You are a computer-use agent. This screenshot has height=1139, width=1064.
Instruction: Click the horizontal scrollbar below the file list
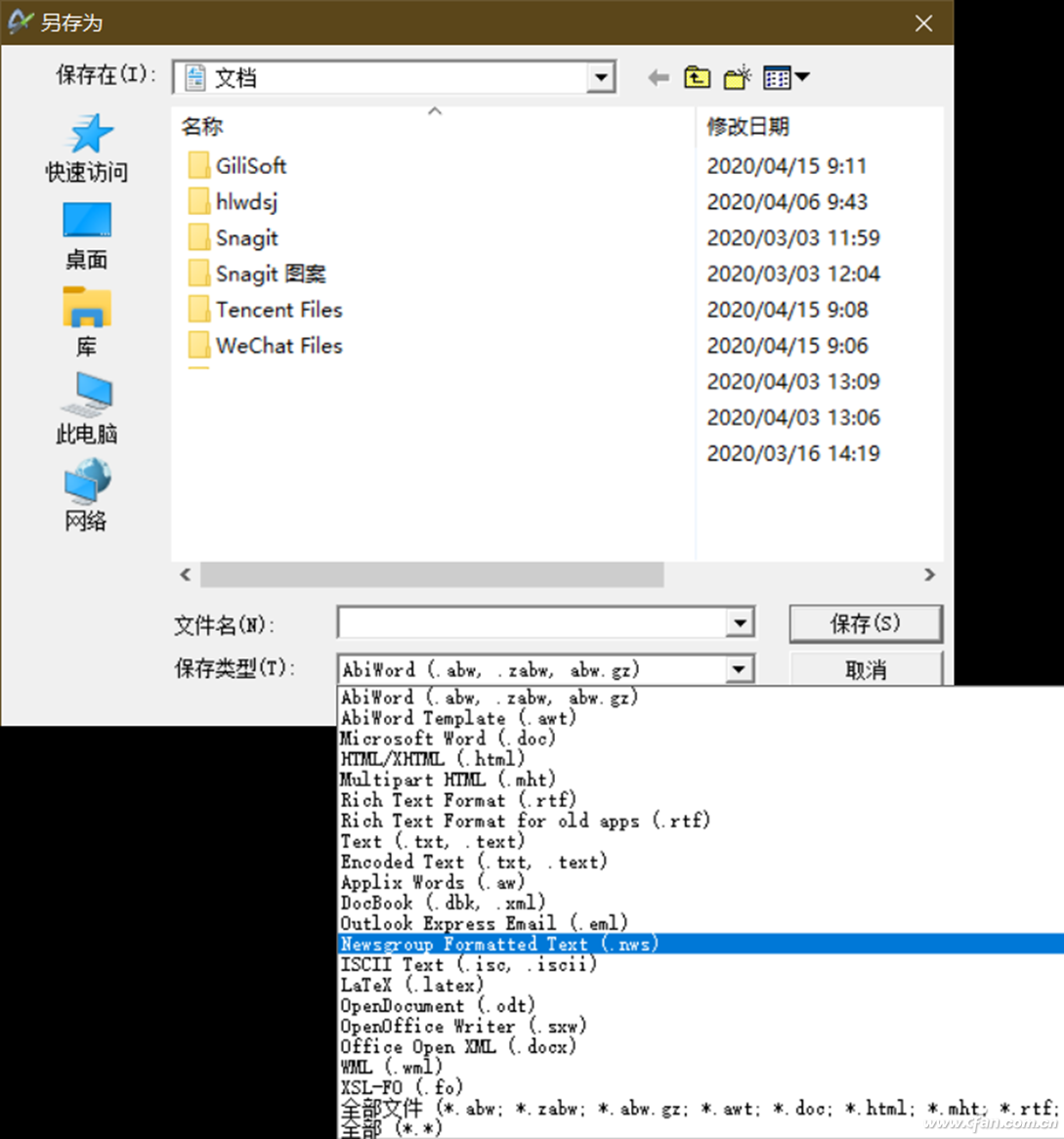point(430,575)
